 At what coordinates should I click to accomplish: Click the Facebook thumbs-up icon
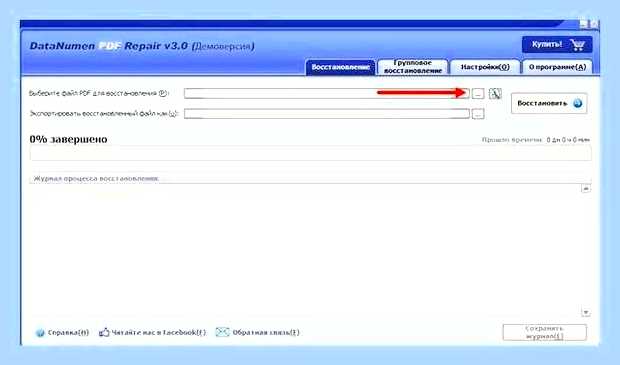click(104, 332)
